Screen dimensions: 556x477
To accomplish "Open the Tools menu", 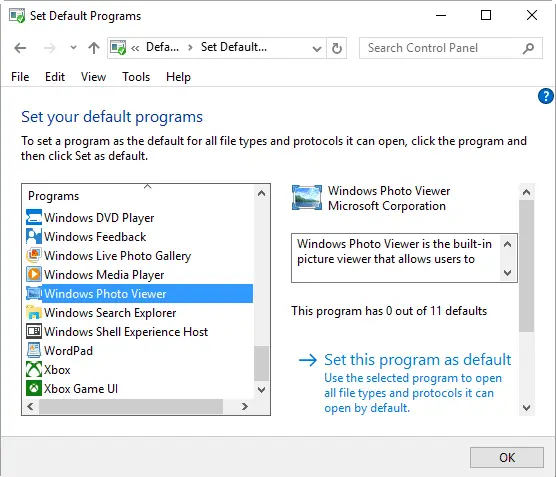I will tap(136, 77).
